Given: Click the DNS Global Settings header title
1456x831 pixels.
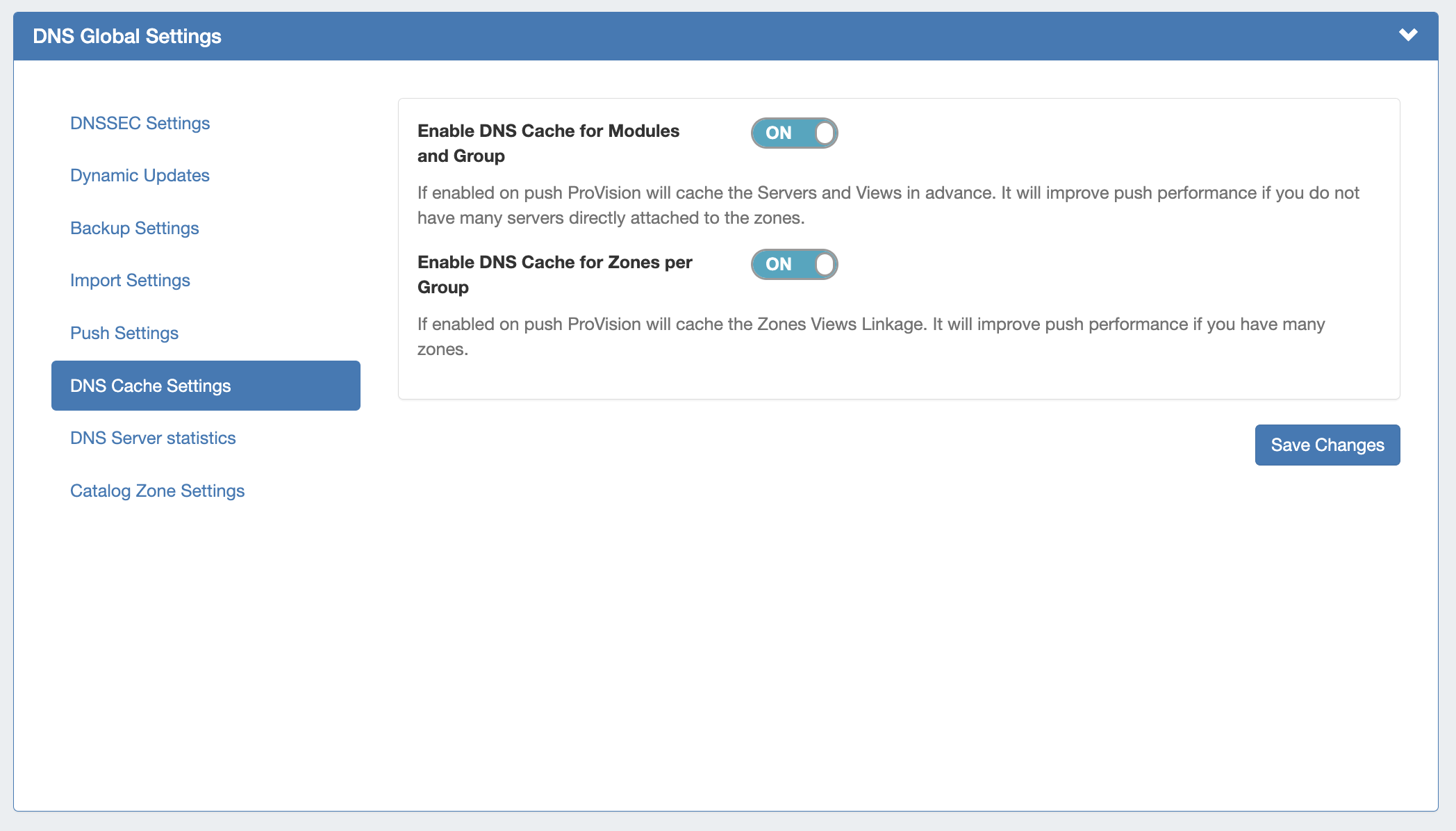Looking at the screenshot, I should (127, 36).
